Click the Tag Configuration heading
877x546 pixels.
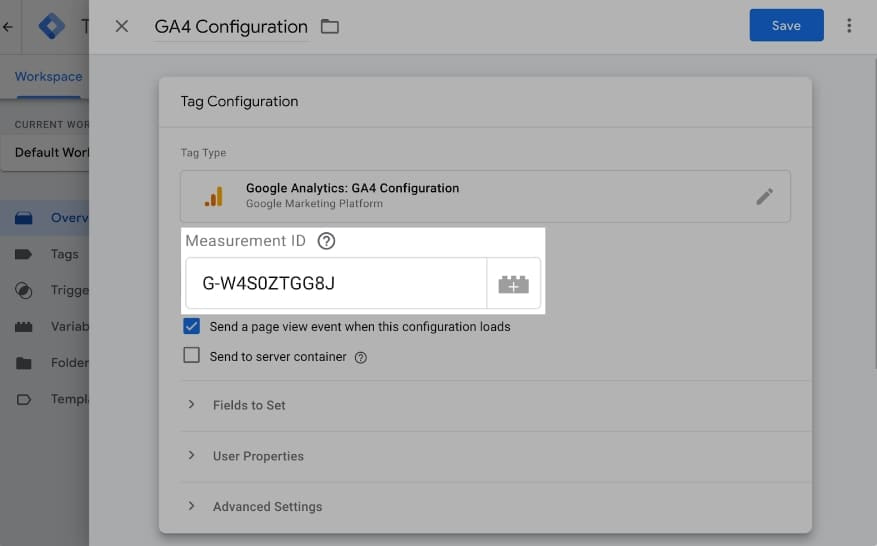coord(239,101)
